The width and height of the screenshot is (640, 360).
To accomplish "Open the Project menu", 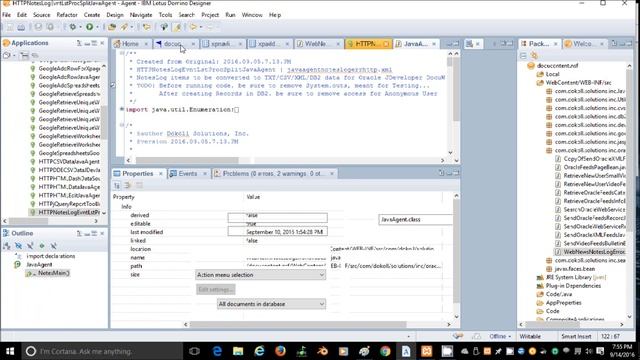I will click(210, 15).
